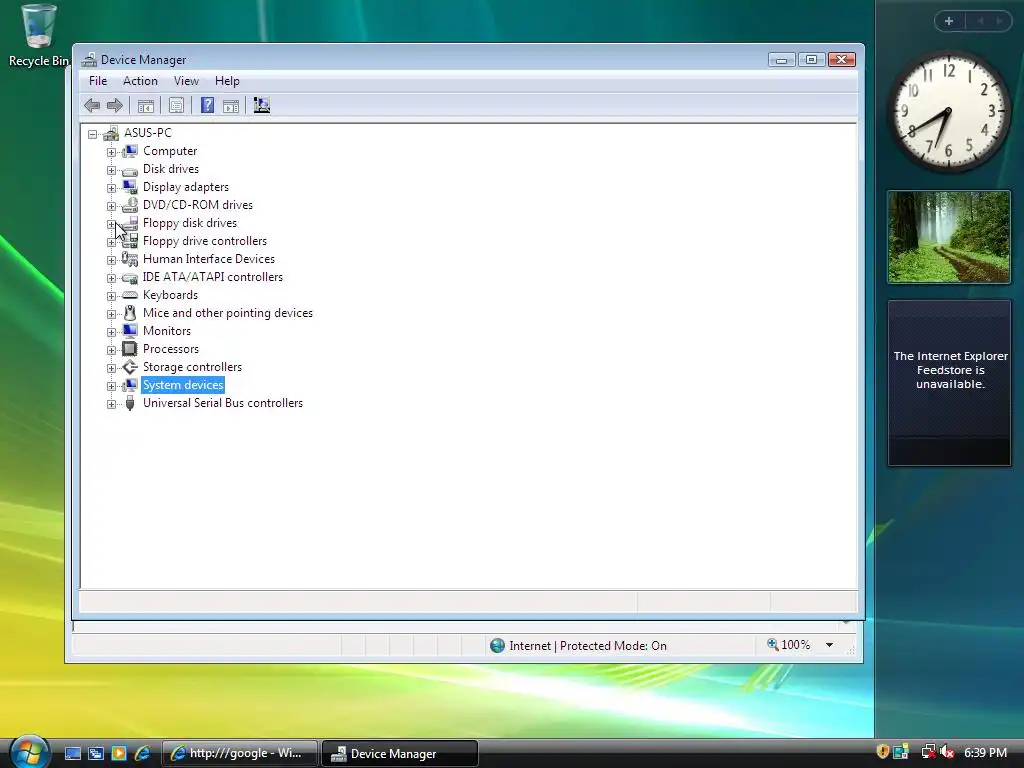Click the mouse icon for pointing devices
This screenshot has width=1024, height=768.
(x=130, y=313)
